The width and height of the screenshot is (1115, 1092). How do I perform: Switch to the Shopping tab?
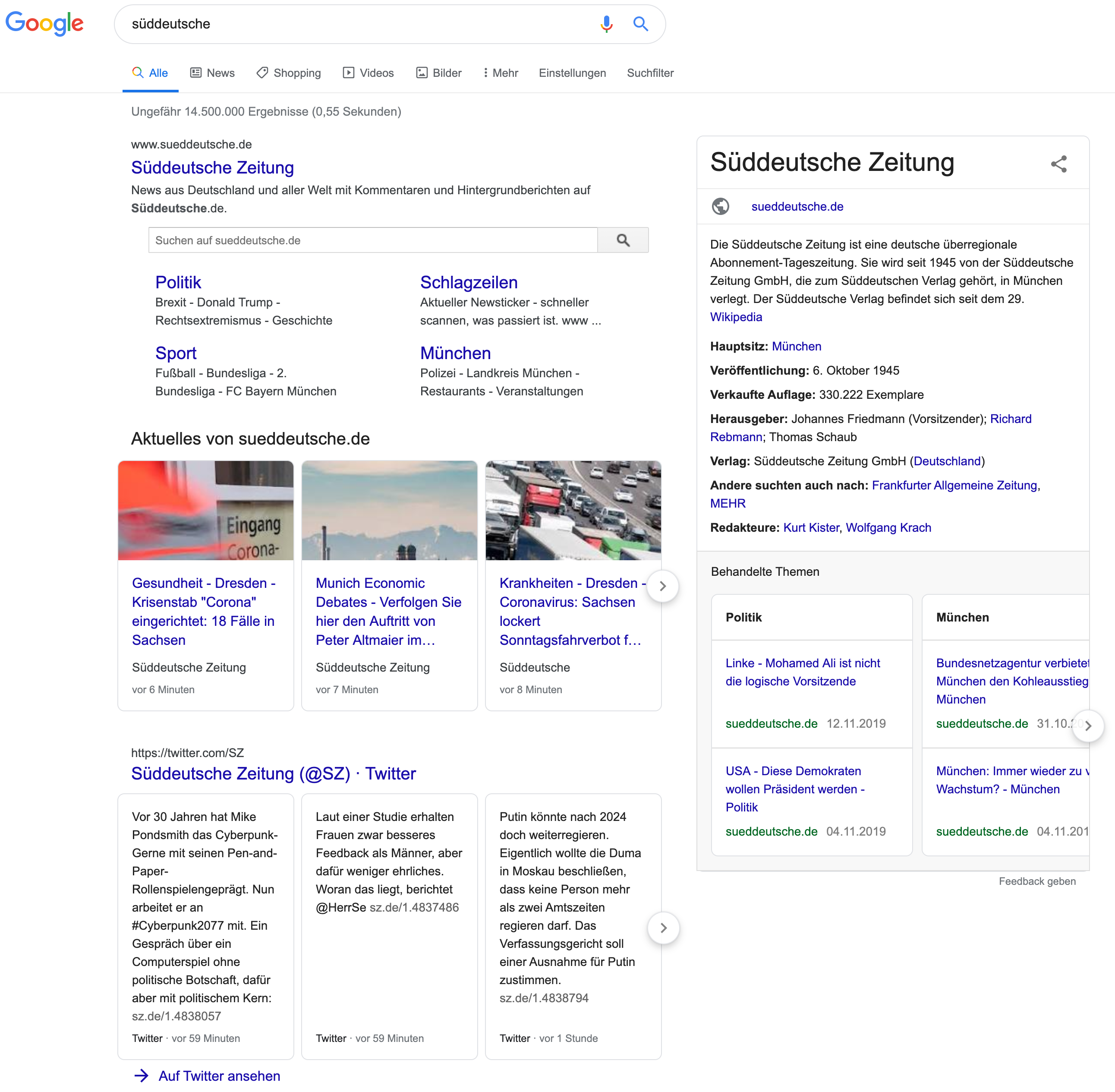click(288, 73)
